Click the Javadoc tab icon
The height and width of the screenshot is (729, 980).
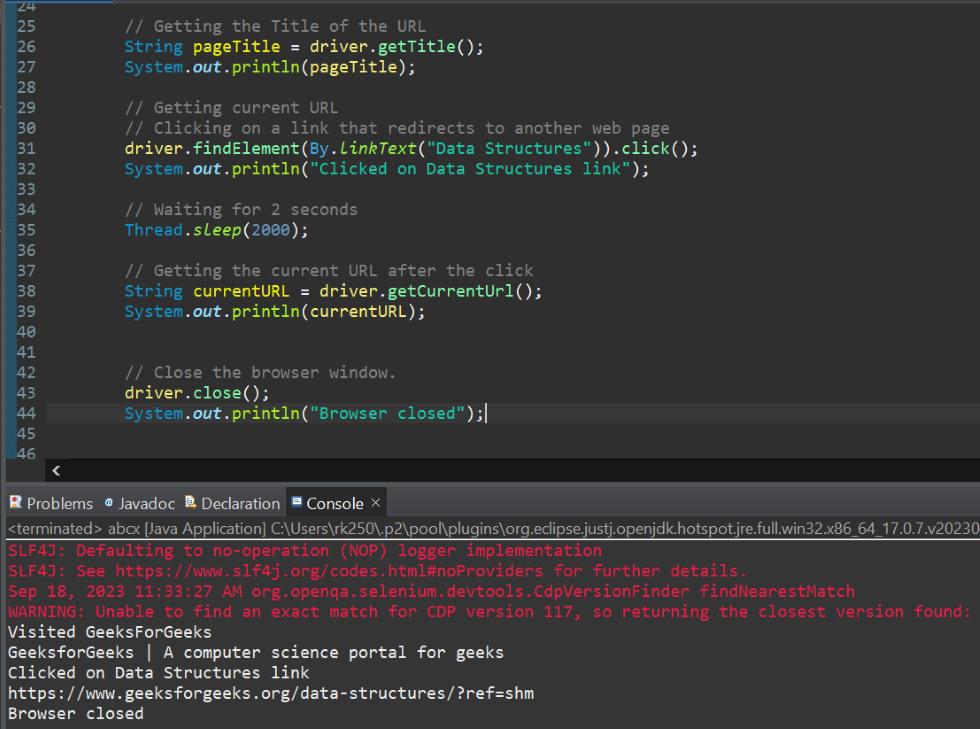[x=109, y=502]
